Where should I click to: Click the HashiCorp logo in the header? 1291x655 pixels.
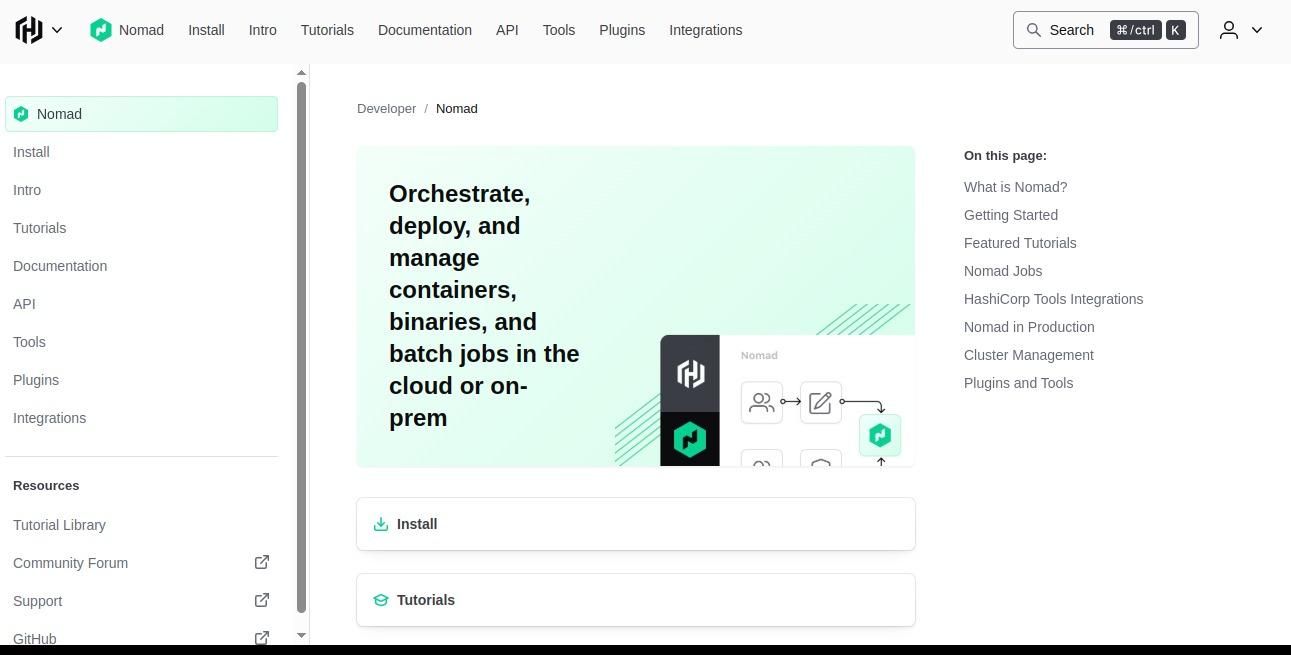pyautogui.click(x=29, y=30)
